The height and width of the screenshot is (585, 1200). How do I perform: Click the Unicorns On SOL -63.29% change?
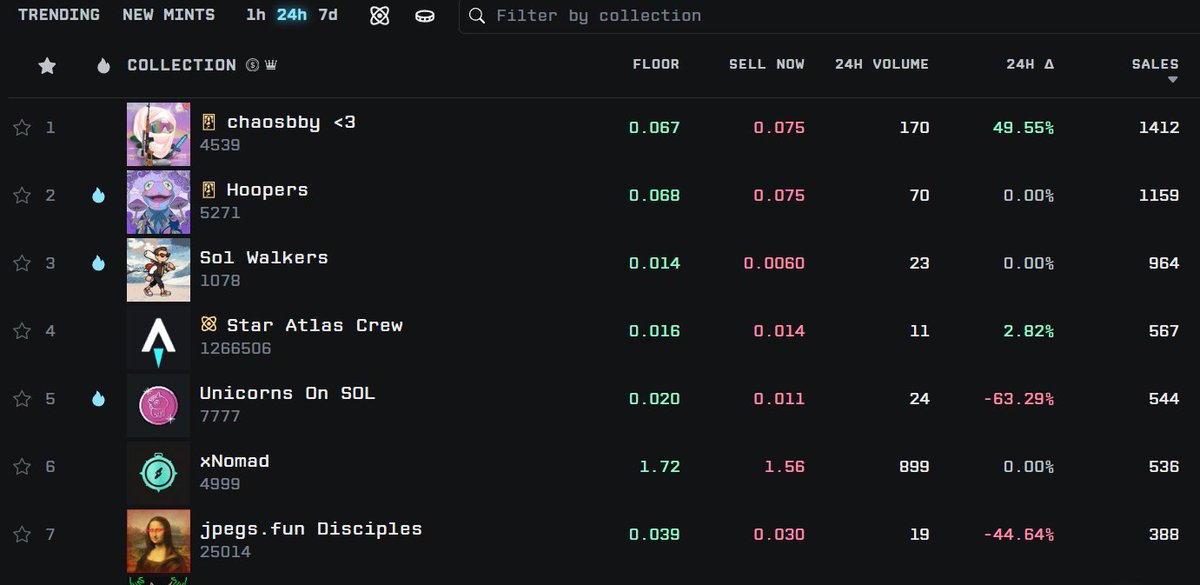[1018, 399]
